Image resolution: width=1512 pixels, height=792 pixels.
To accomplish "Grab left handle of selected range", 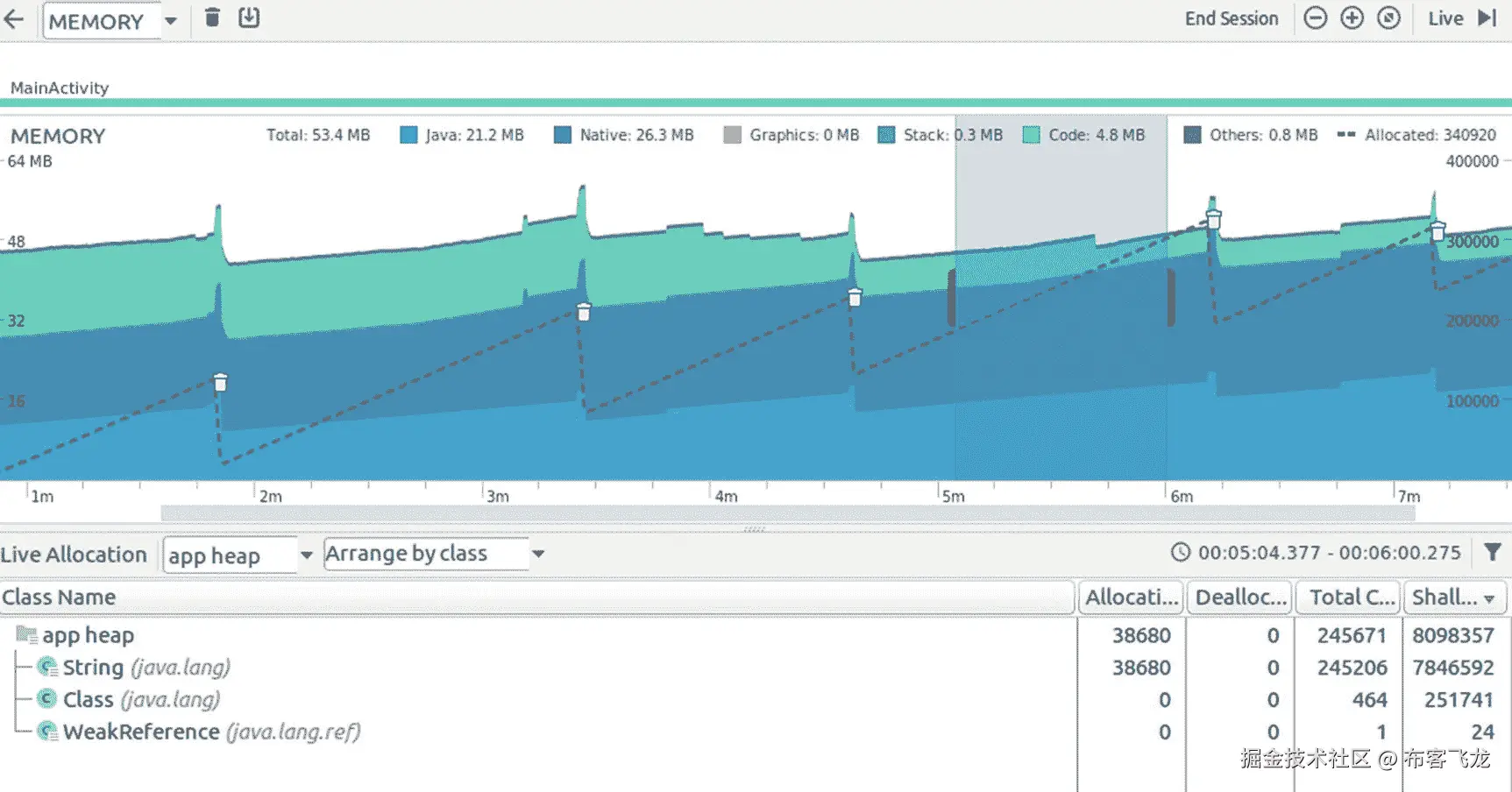I will 952,298.
